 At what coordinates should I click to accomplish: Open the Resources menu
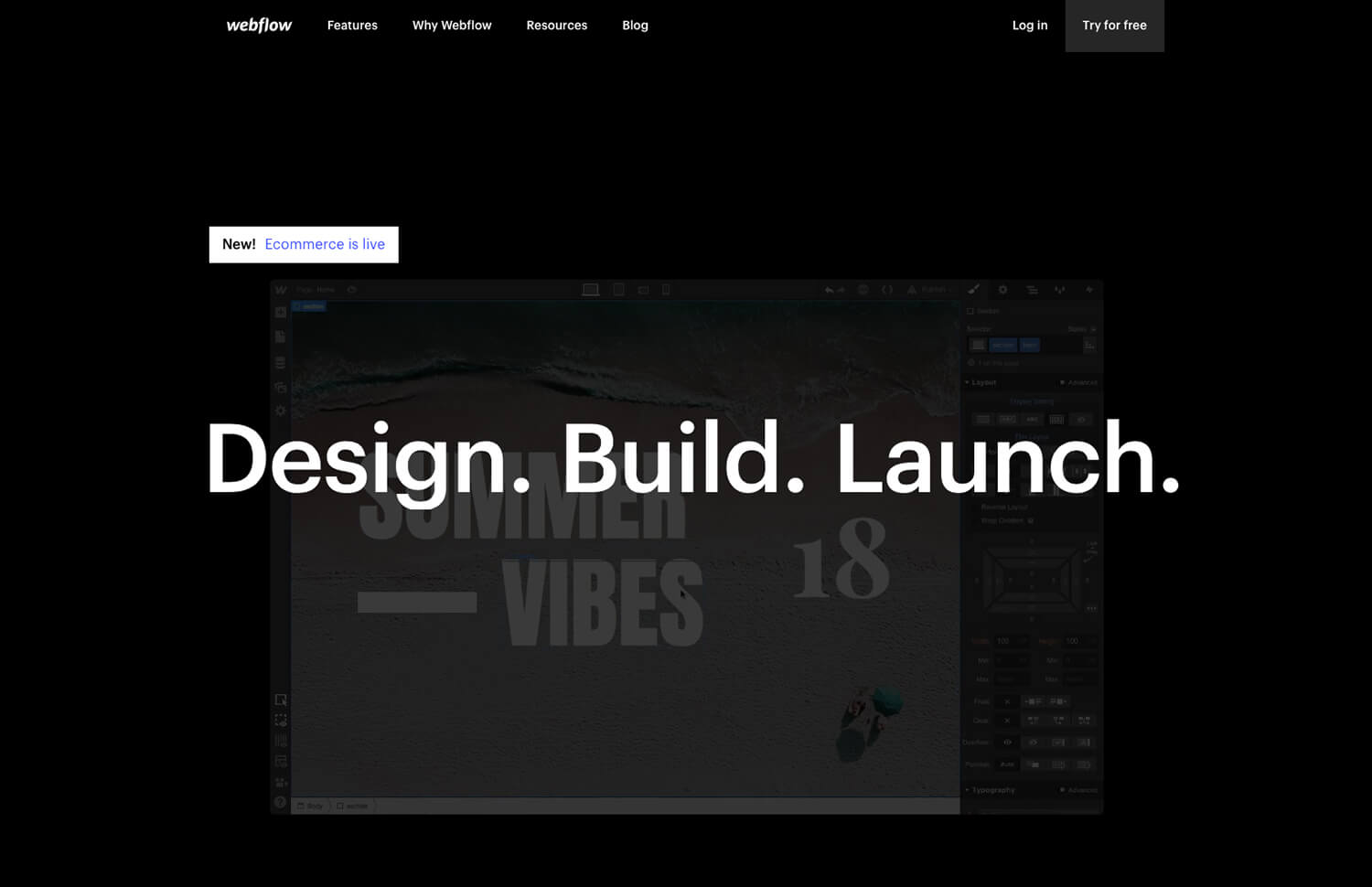[x=557, y=26]
